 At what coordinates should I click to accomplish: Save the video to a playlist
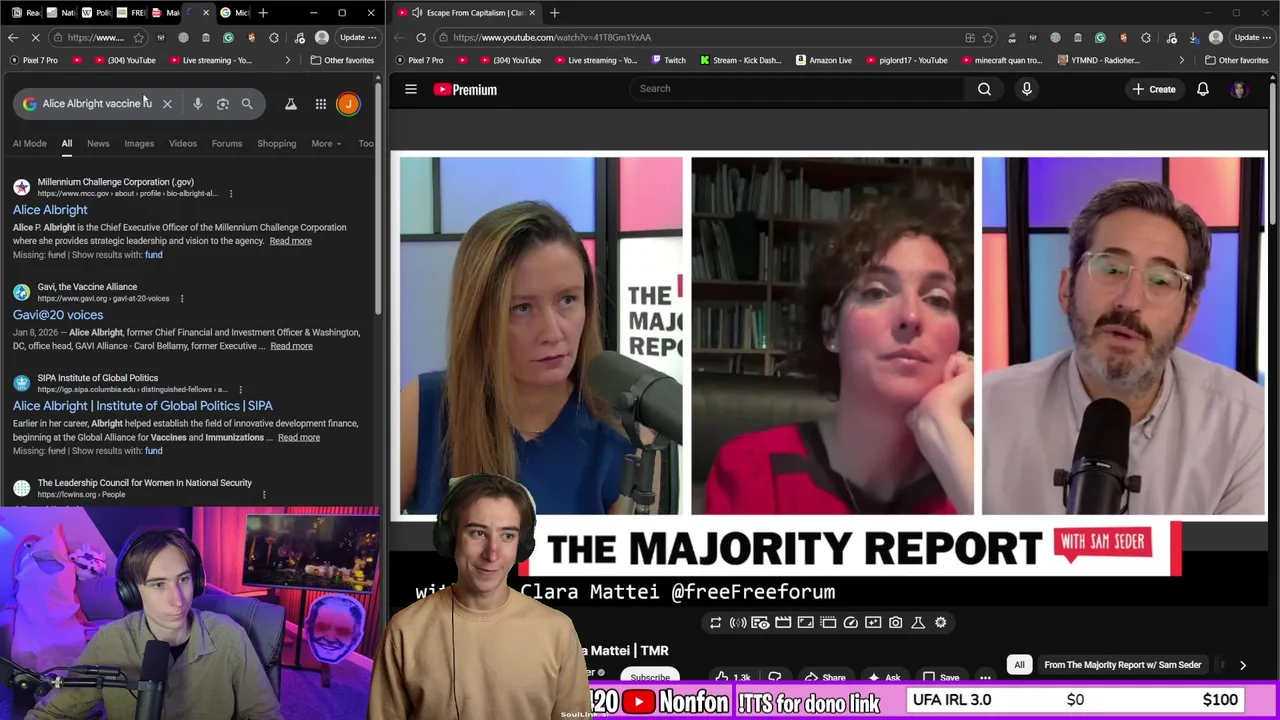[x=941, y=677]
